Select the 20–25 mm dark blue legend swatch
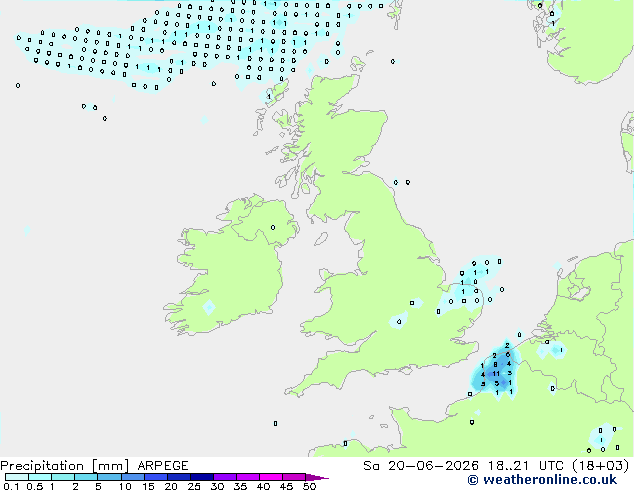This screenshot has height=490, width=634. point(179,477)
